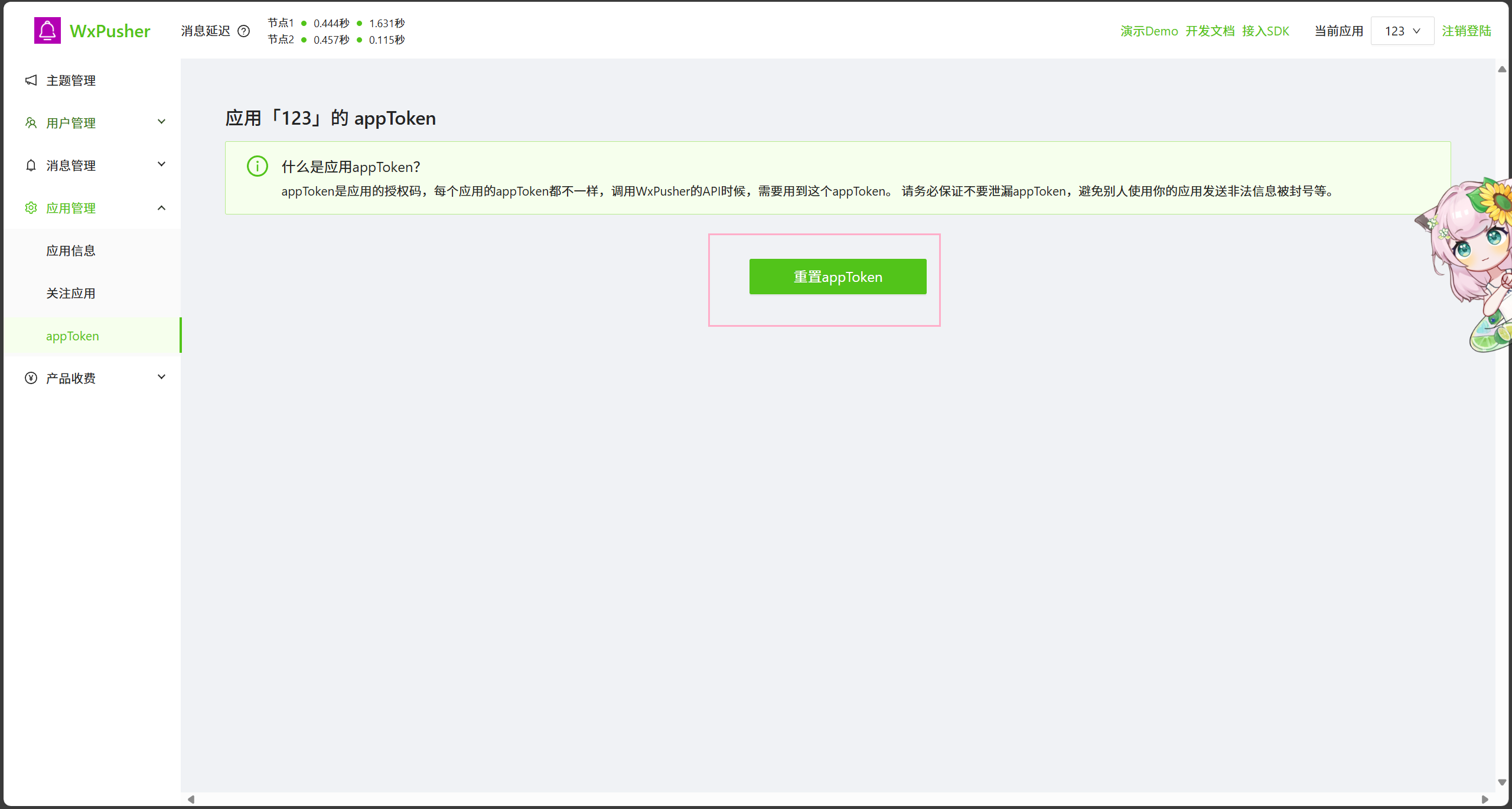Open the 关注应用 menu item

tap(71, 293)
